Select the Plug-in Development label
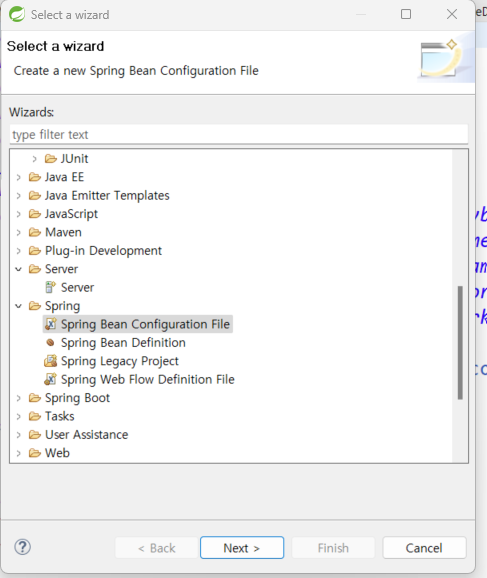 [104, 251]
